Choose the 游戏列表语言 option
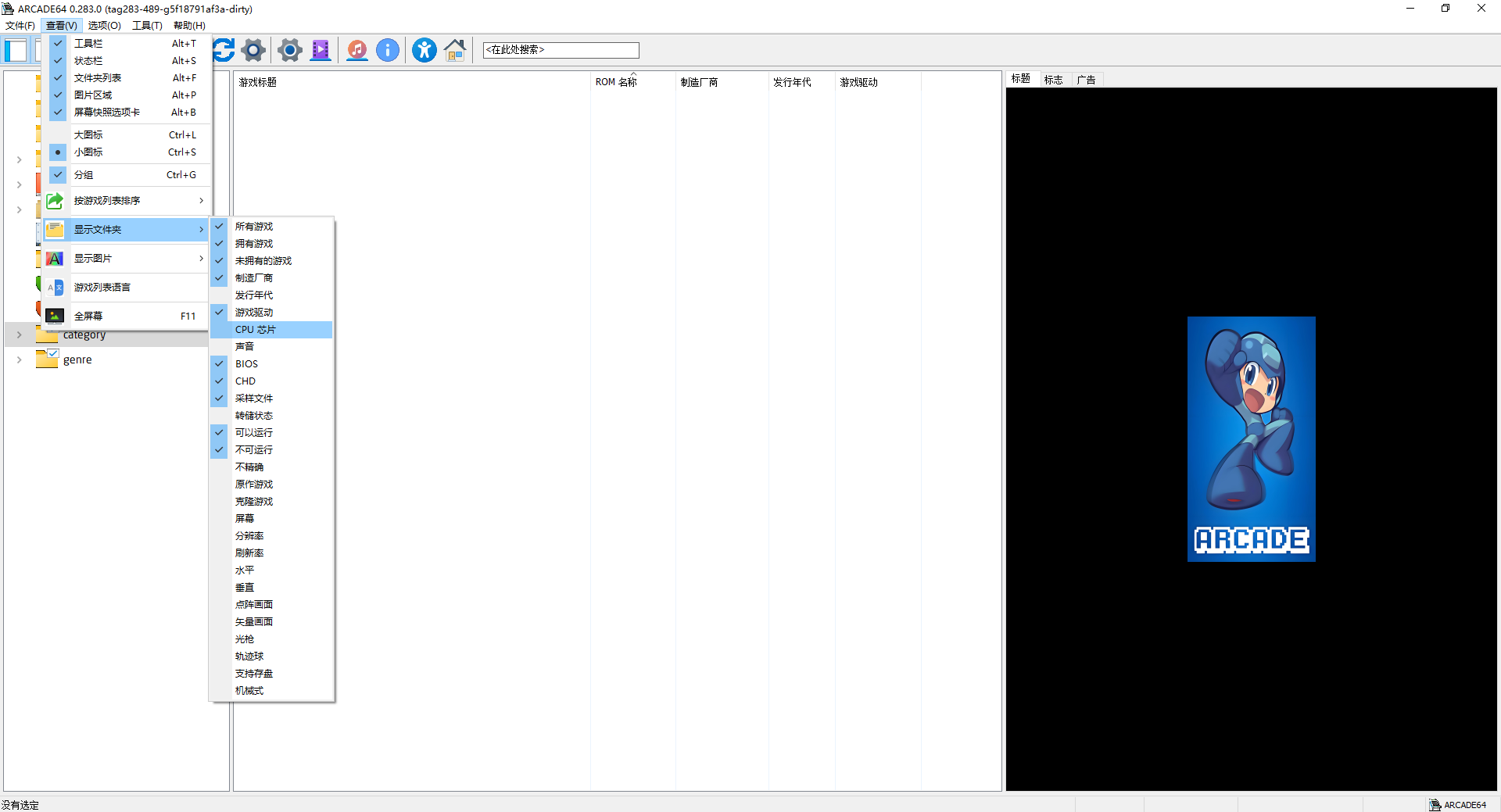This screenshot has width=1501, height=812. point(102,287)
